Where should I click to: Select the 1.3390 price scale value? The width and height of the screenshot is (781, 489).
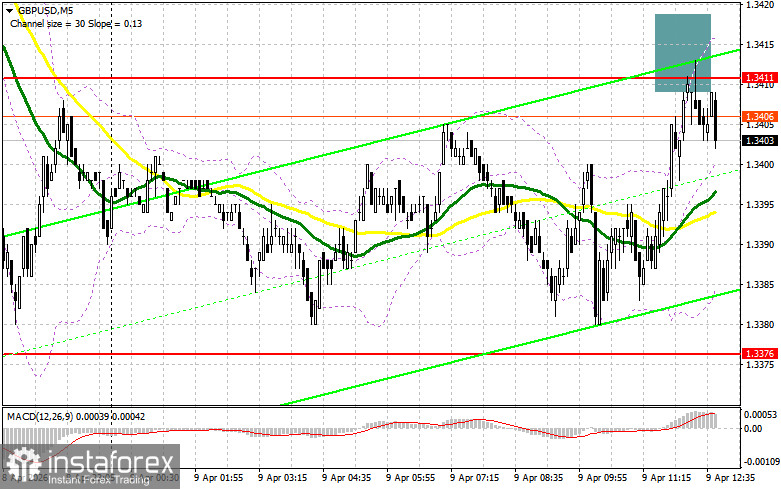(760, 244)
